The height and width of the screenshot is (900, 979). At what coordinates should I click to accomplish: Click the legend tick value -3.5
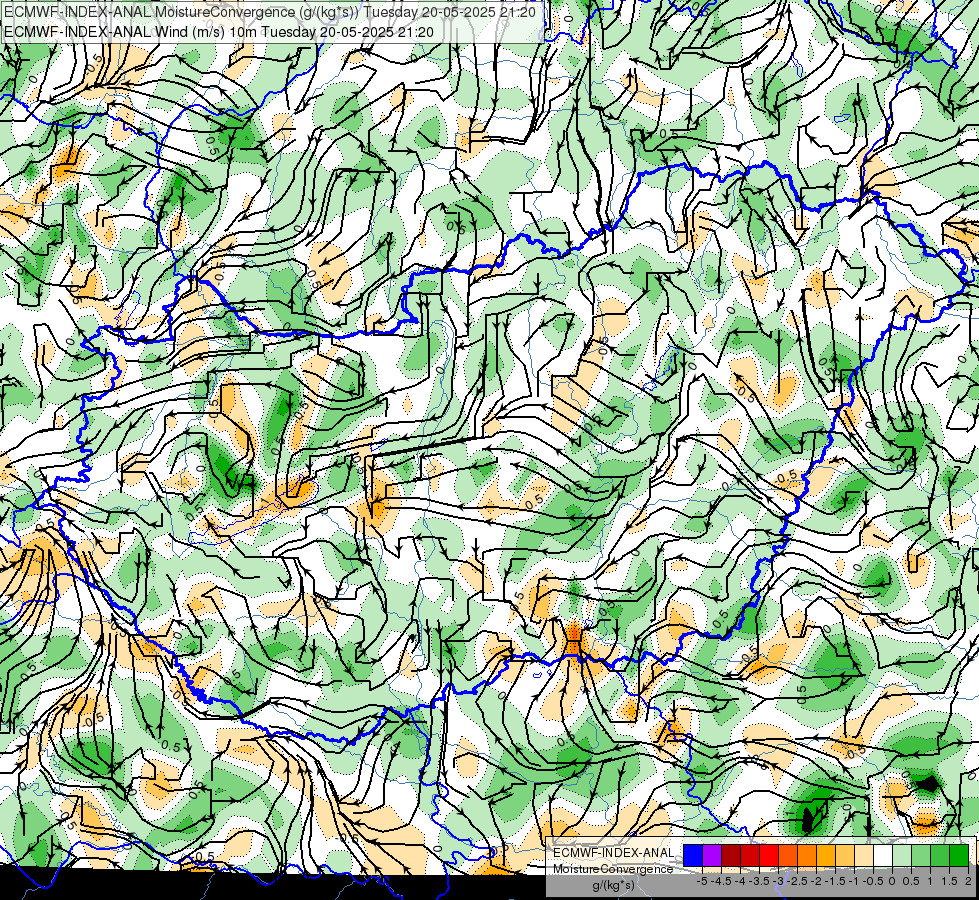[759, 881]
